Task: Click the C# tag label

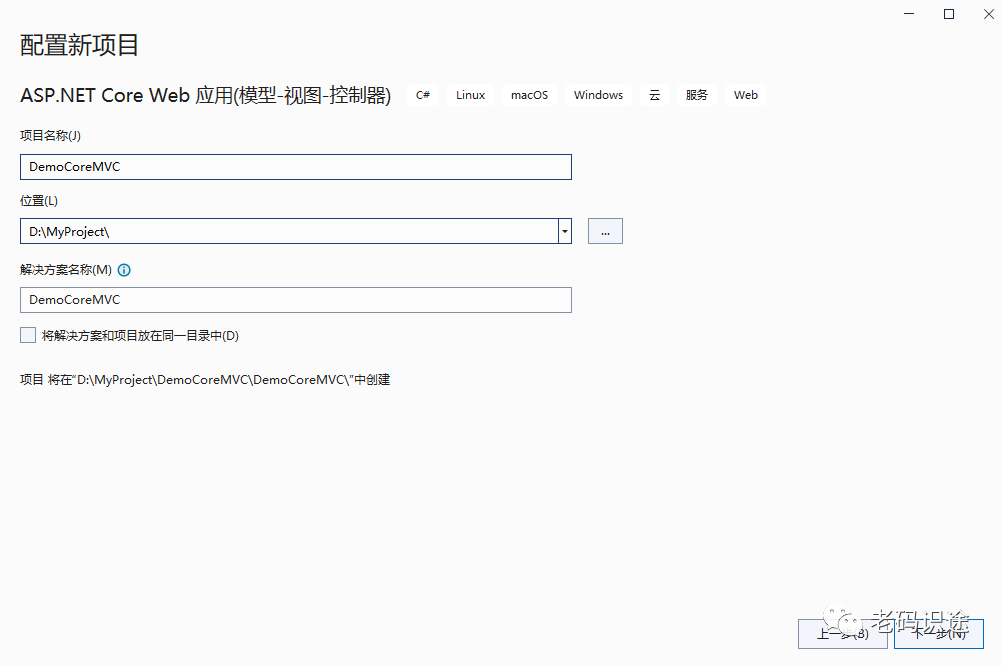Action: (423, 95)
